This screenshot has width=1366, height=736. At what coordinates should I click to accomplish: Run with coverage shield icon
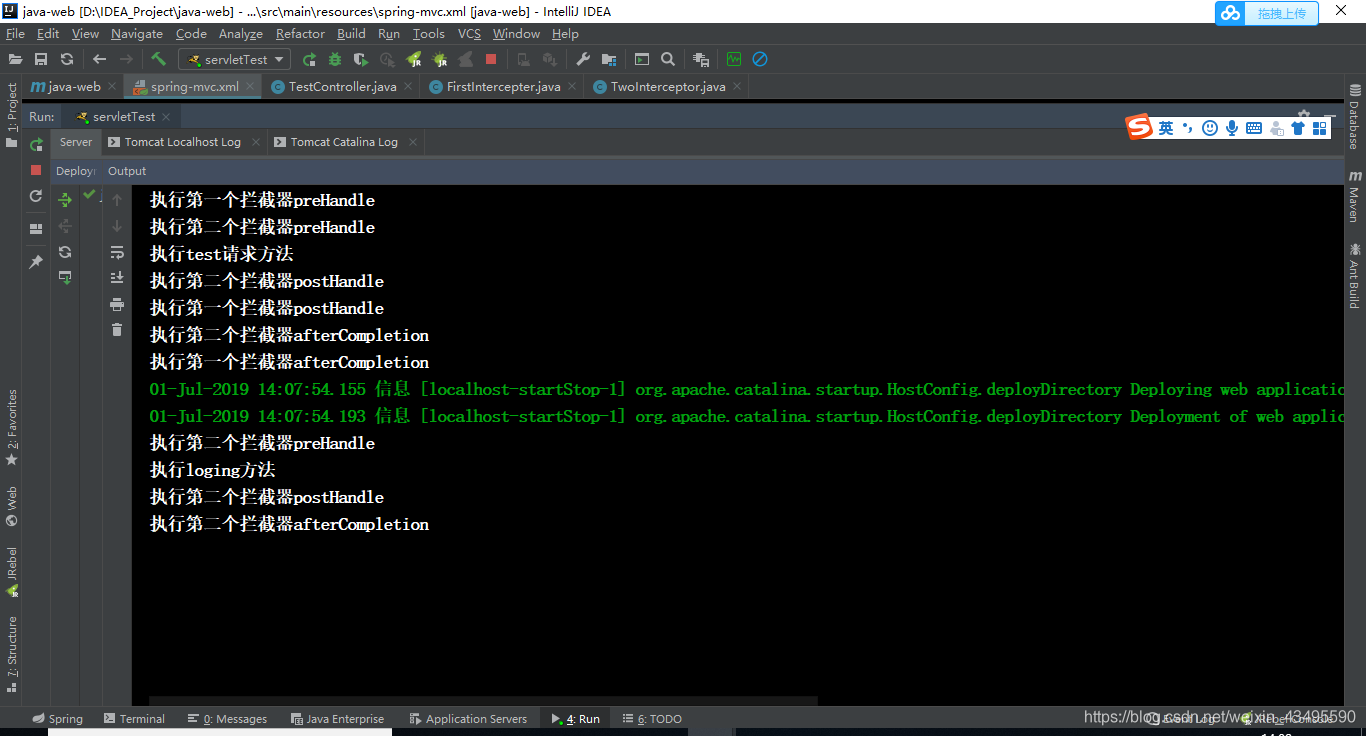361,59
